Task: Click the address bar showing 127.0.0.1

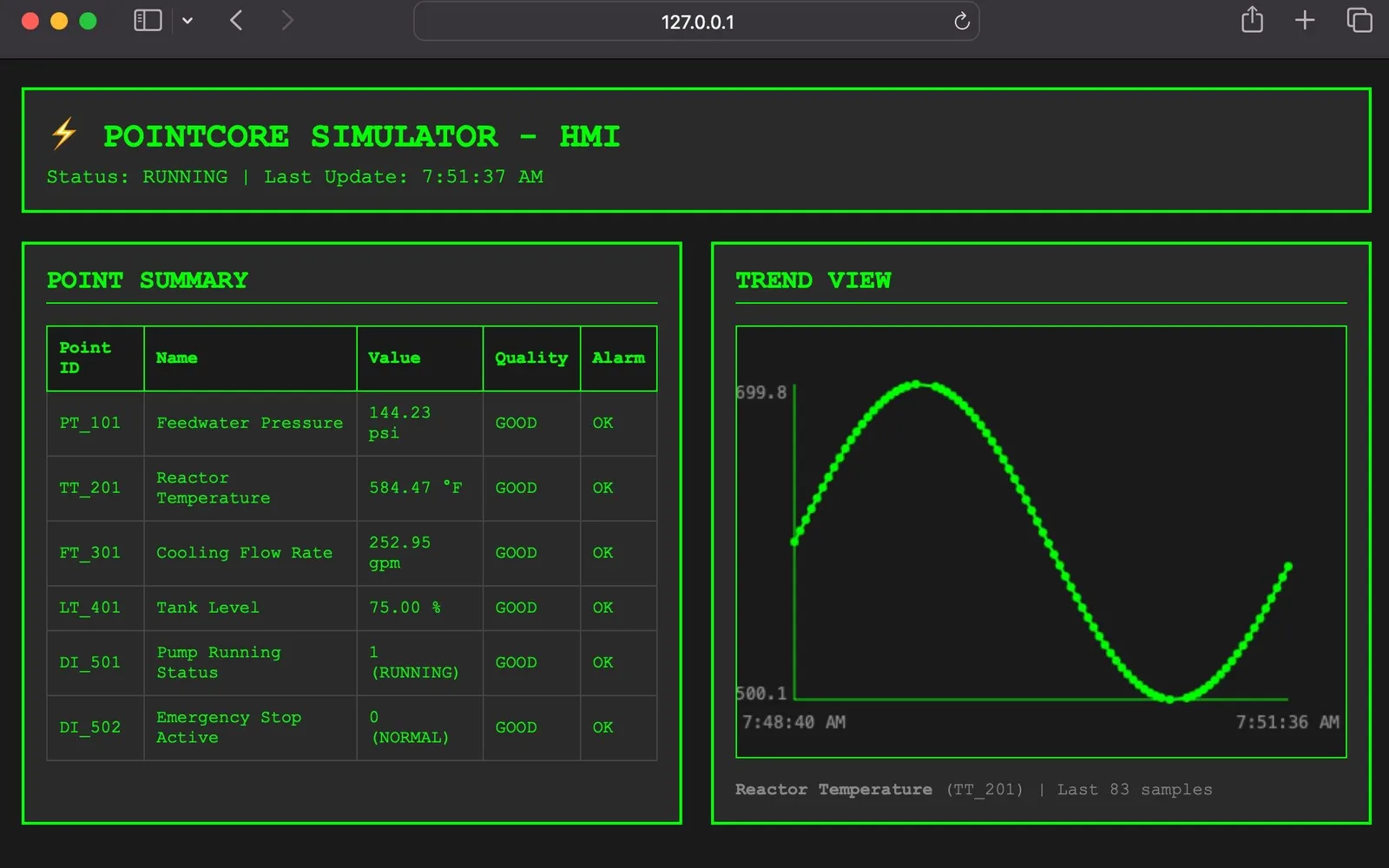Action: point(694,21)
